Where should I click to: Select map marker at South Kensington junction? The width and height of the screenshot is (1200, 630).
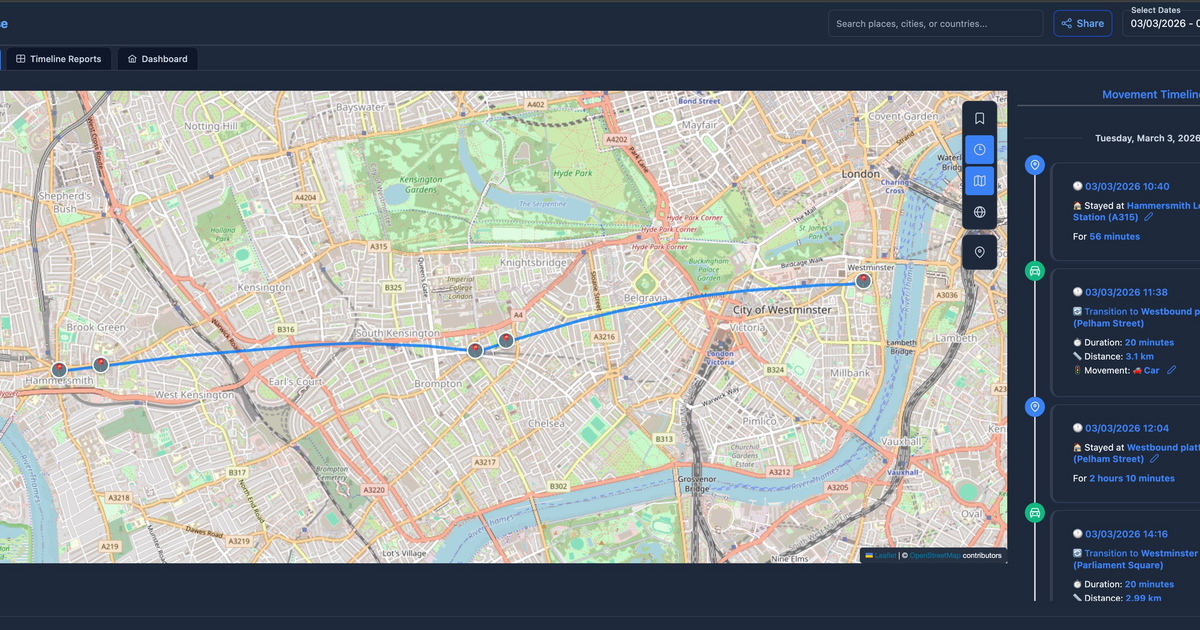point(475,350)
